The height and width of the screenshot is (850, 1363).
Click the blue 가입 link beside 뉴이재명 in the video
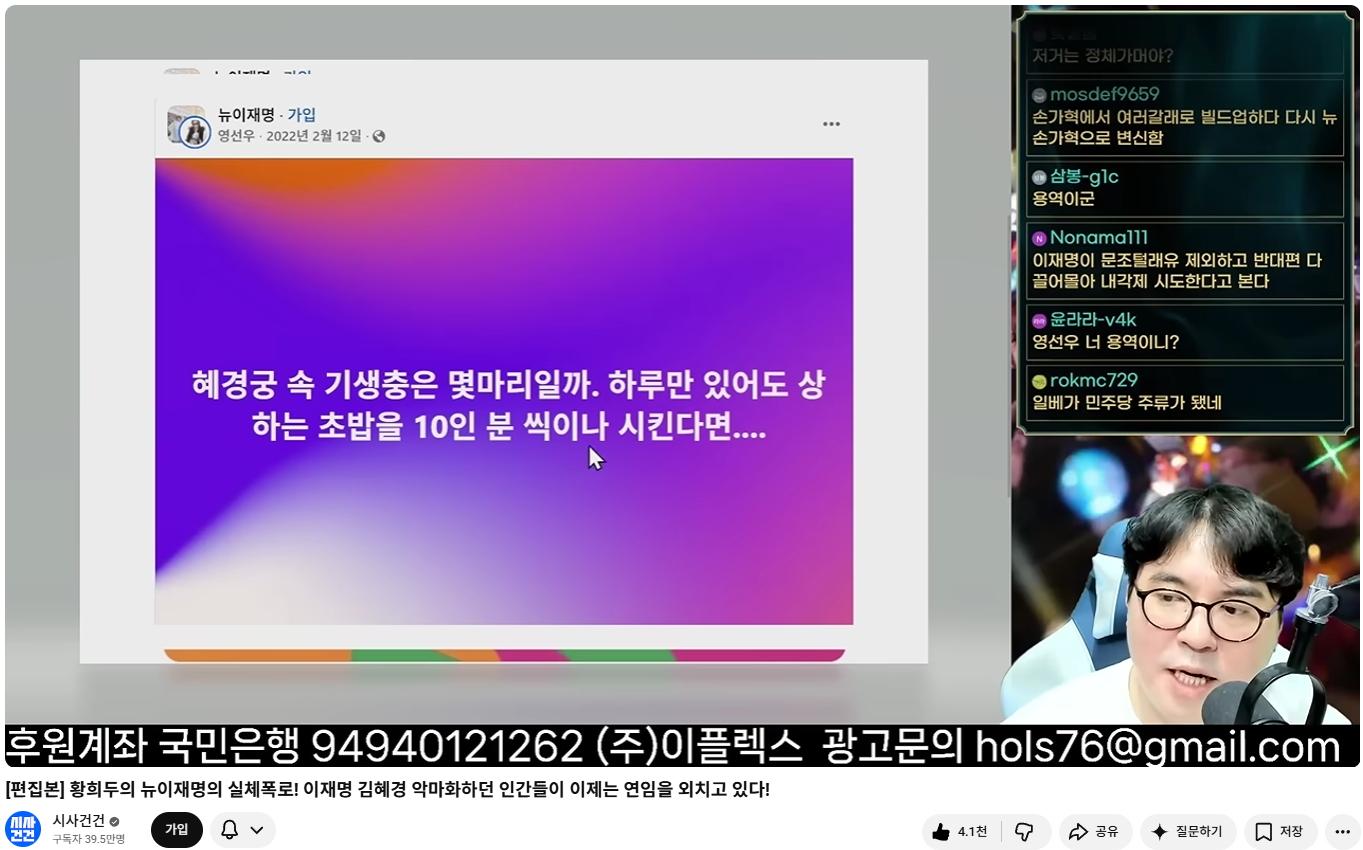coord(302,115)
